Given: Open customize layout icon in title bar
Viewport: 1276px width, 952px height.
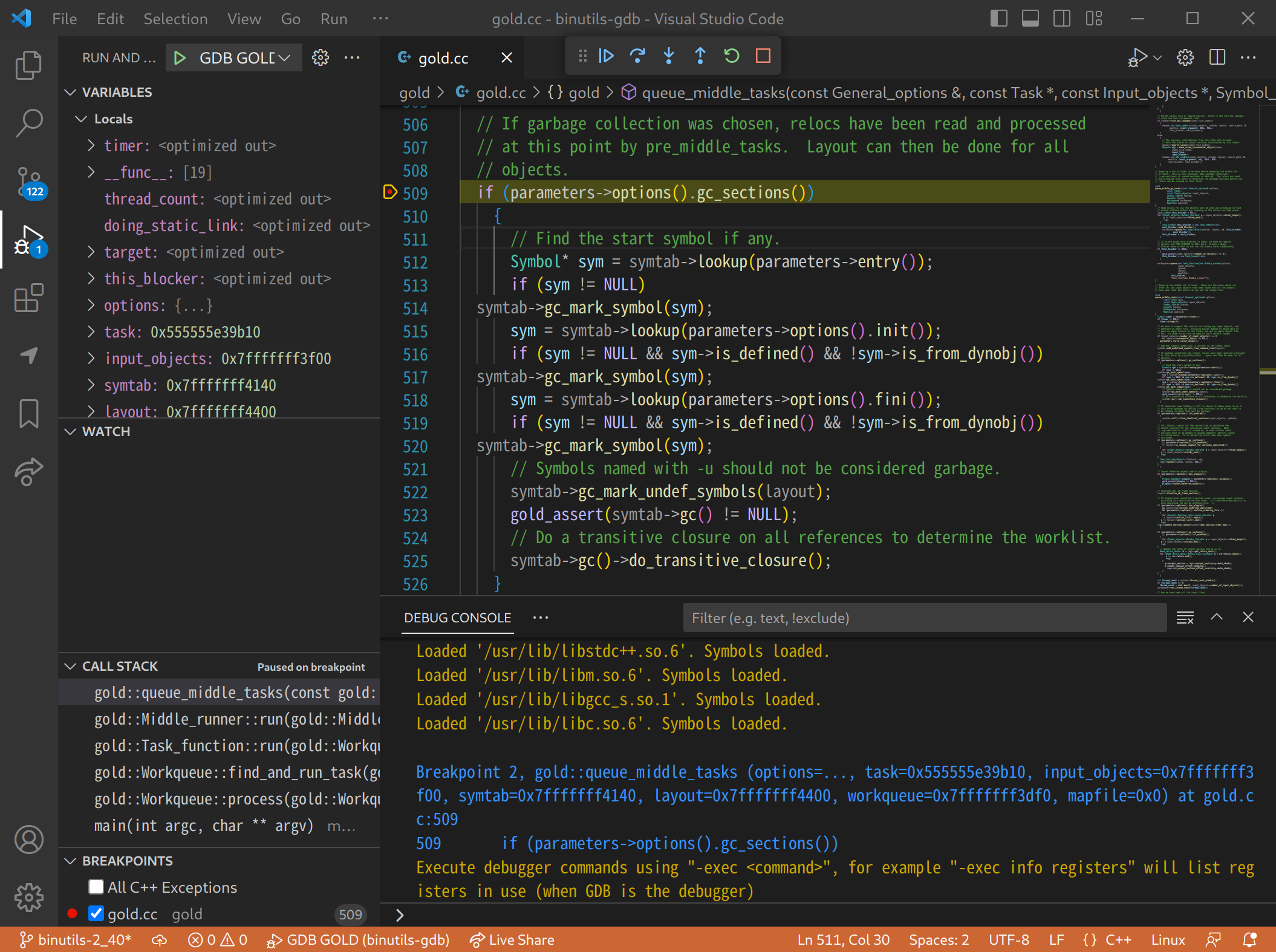Looking at the screenshot, I should (1093, 19).
